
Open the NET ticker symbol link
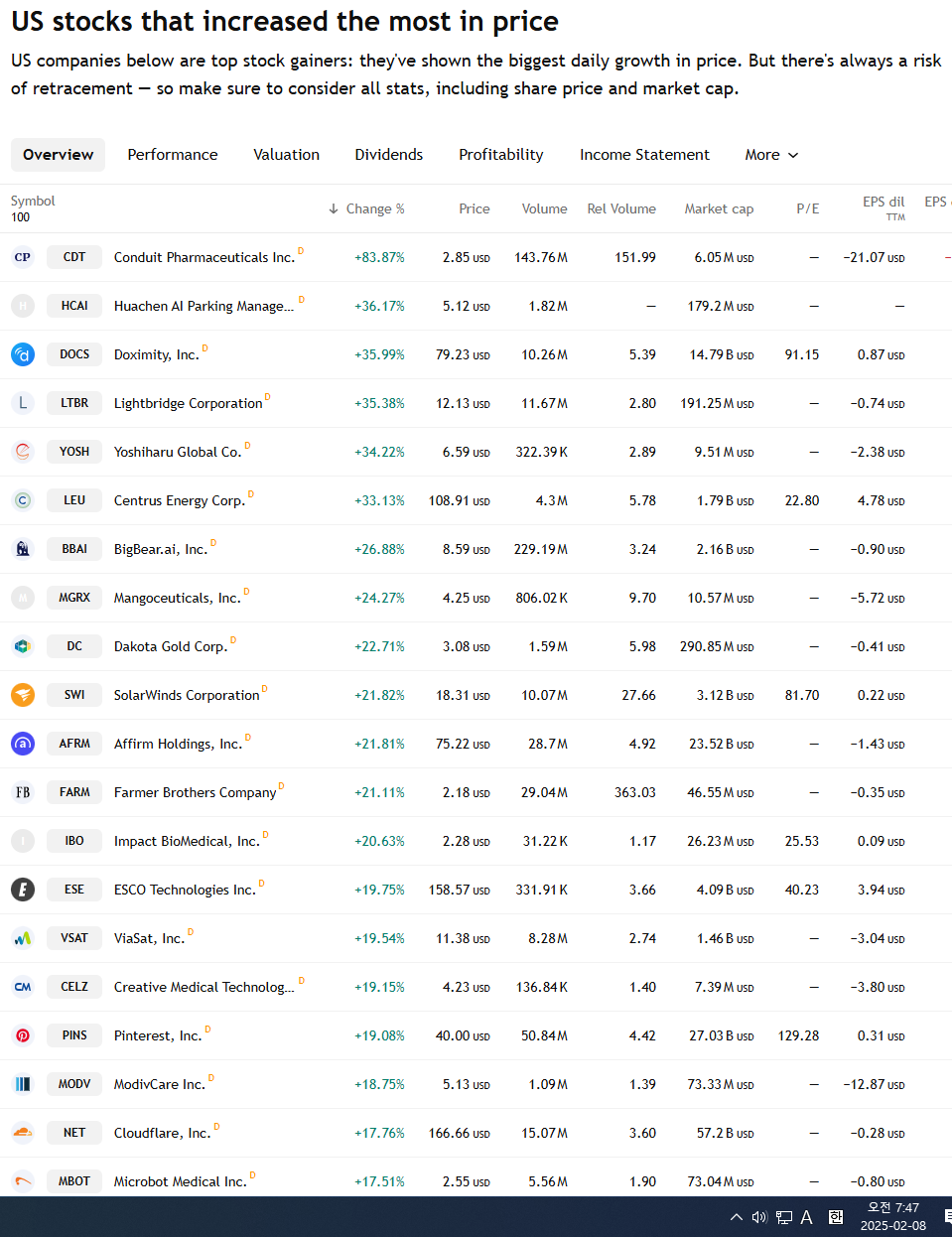tap(74, 1133)
